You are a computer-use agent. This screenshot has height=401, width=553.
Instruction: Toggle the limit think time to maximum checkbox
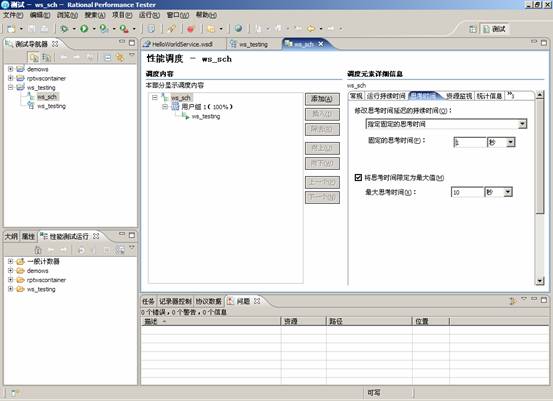click(358, 177)
